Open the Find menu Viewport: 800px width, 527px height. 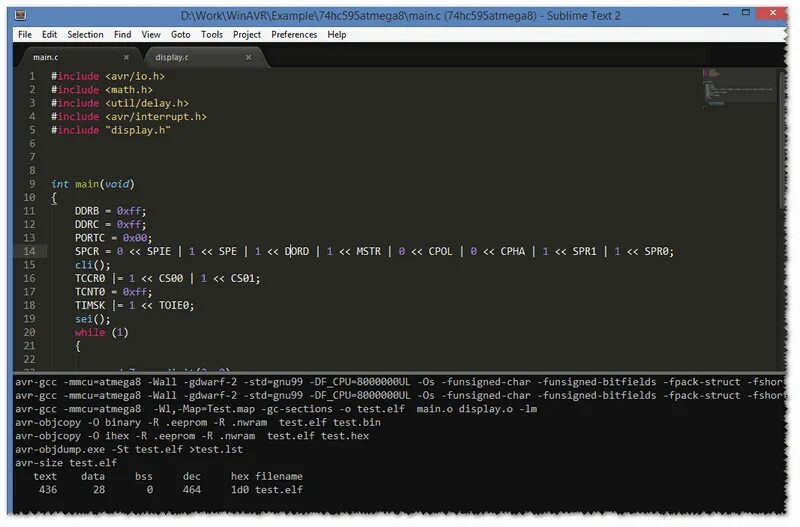coord(122,34)
